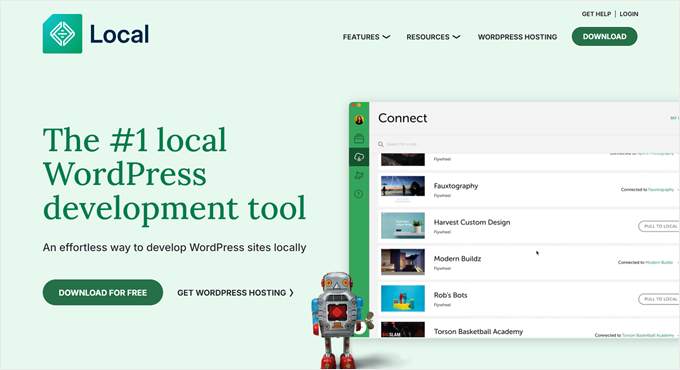
Task: Open the Features dropdown menu
Action: [x=366, y=37]
